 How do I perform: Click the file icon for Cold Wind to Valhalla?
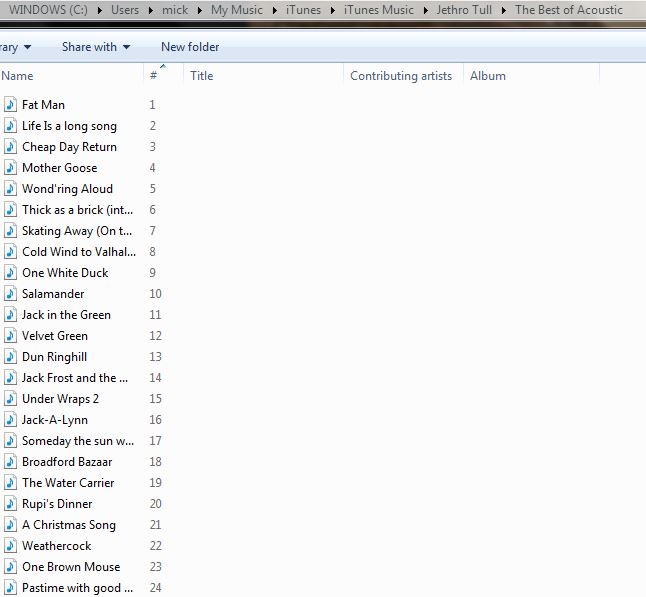[10, 252]
